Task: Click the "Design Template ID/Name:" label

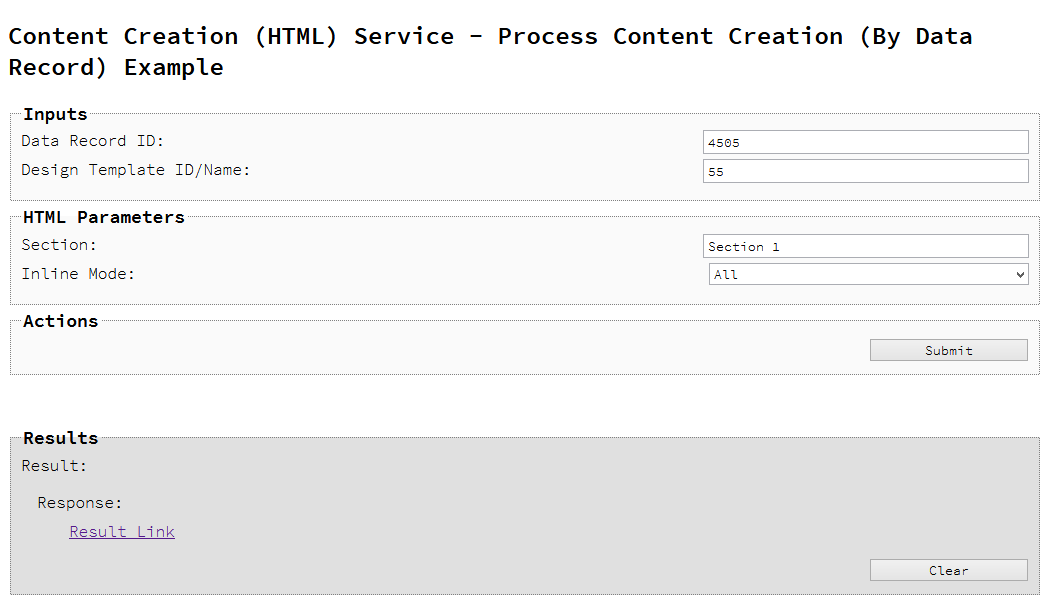Action: [x=136, y=170]
